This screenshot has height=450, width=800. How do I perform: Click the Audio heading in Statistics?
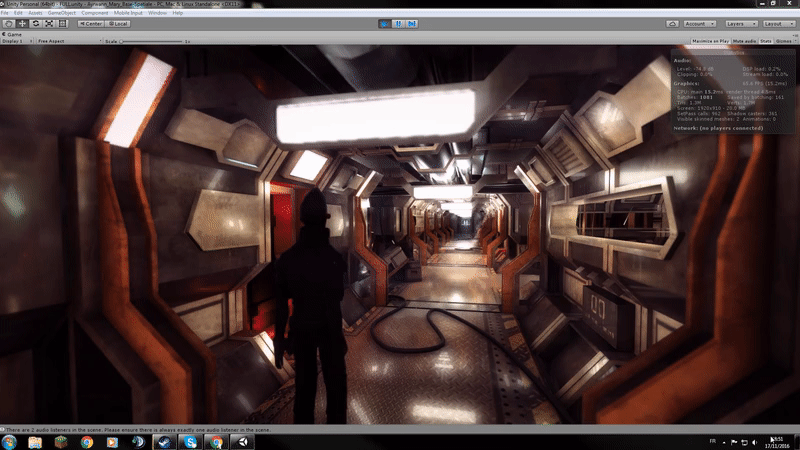[x=682, y=61]
